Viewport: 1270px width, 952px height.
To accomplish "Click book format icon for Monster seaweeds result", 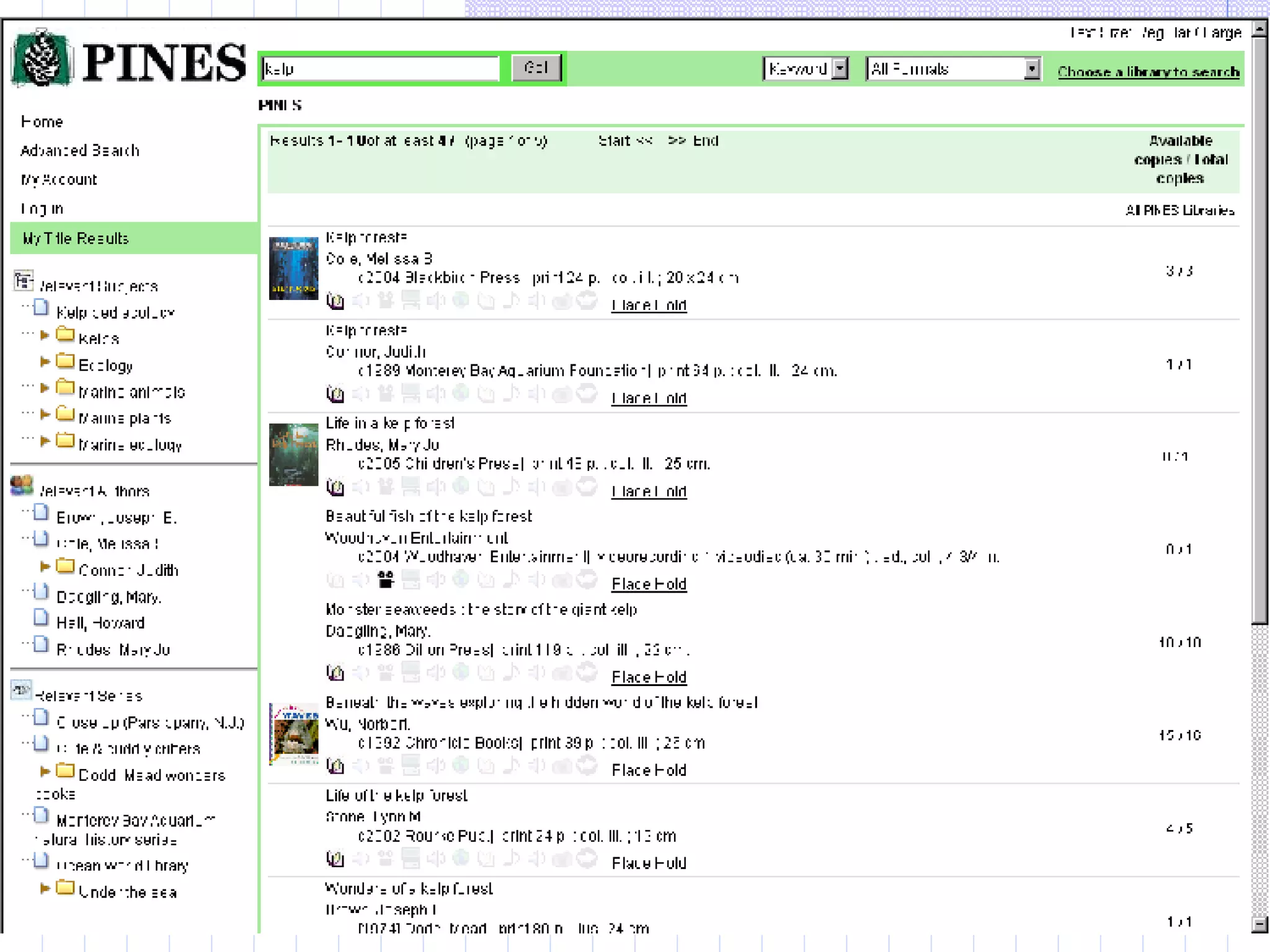I will pyautogui.click(x=335, y=673).
